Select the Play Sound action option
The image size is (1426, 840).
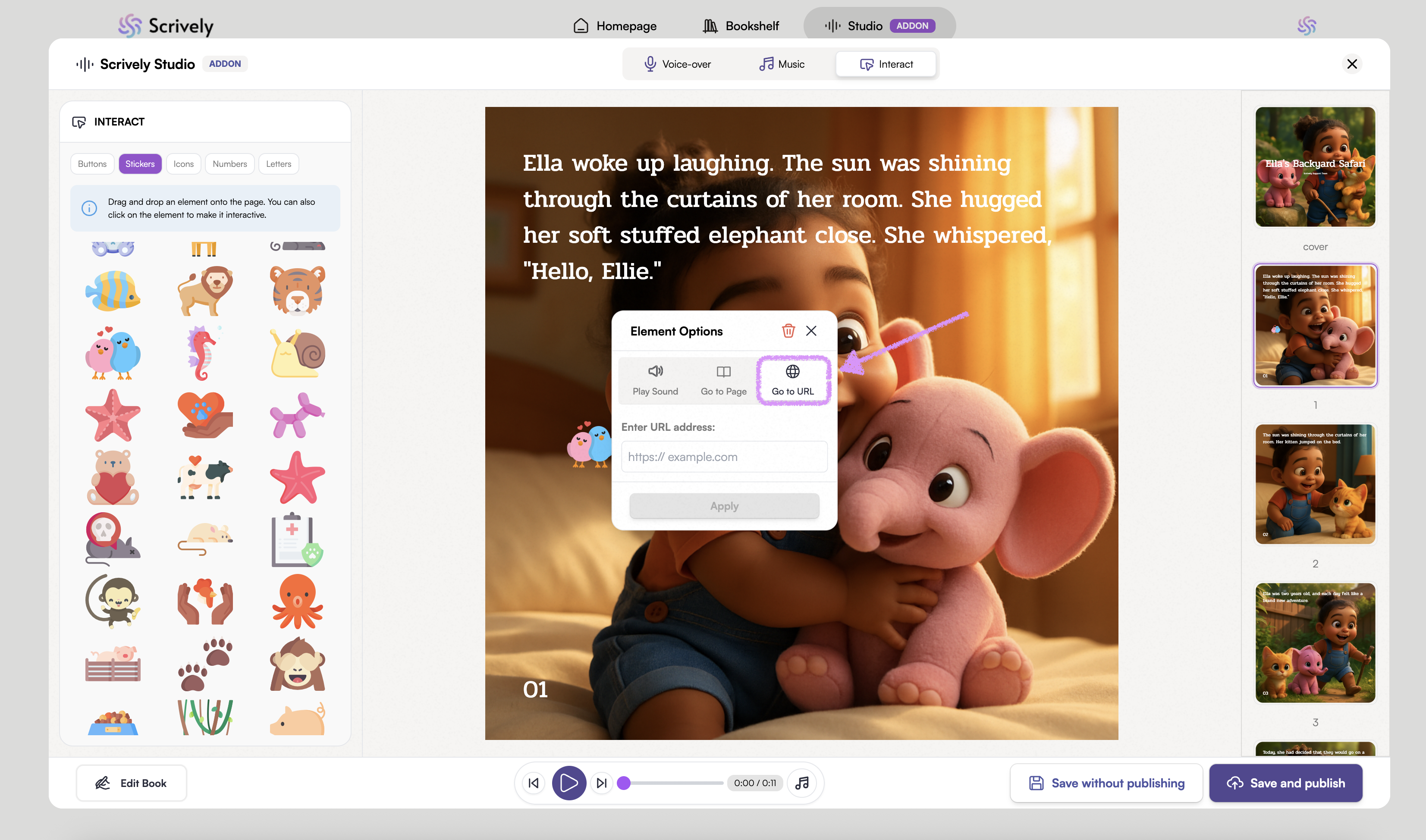click(x=655, y=380)
